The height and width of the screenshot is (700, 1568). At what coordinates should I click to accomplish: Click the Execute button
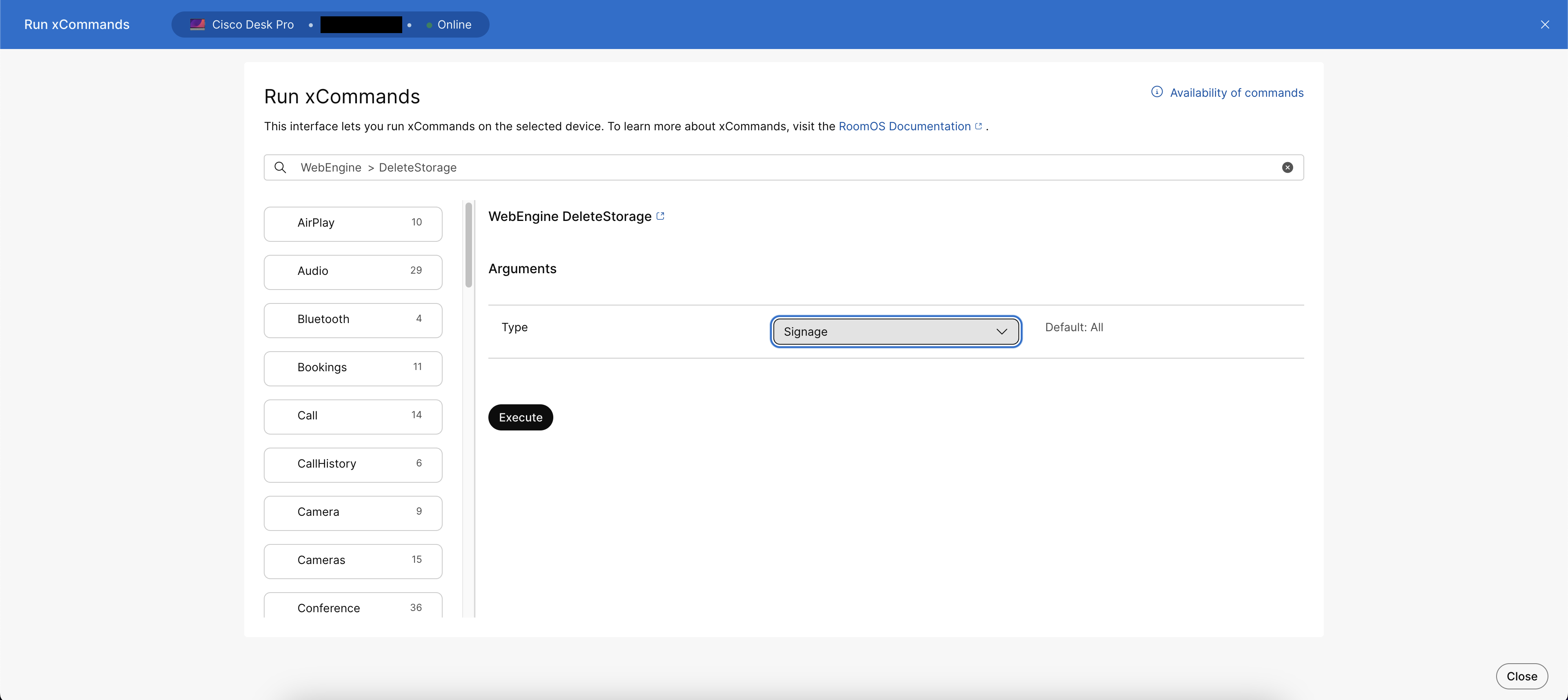pos(520,417)
